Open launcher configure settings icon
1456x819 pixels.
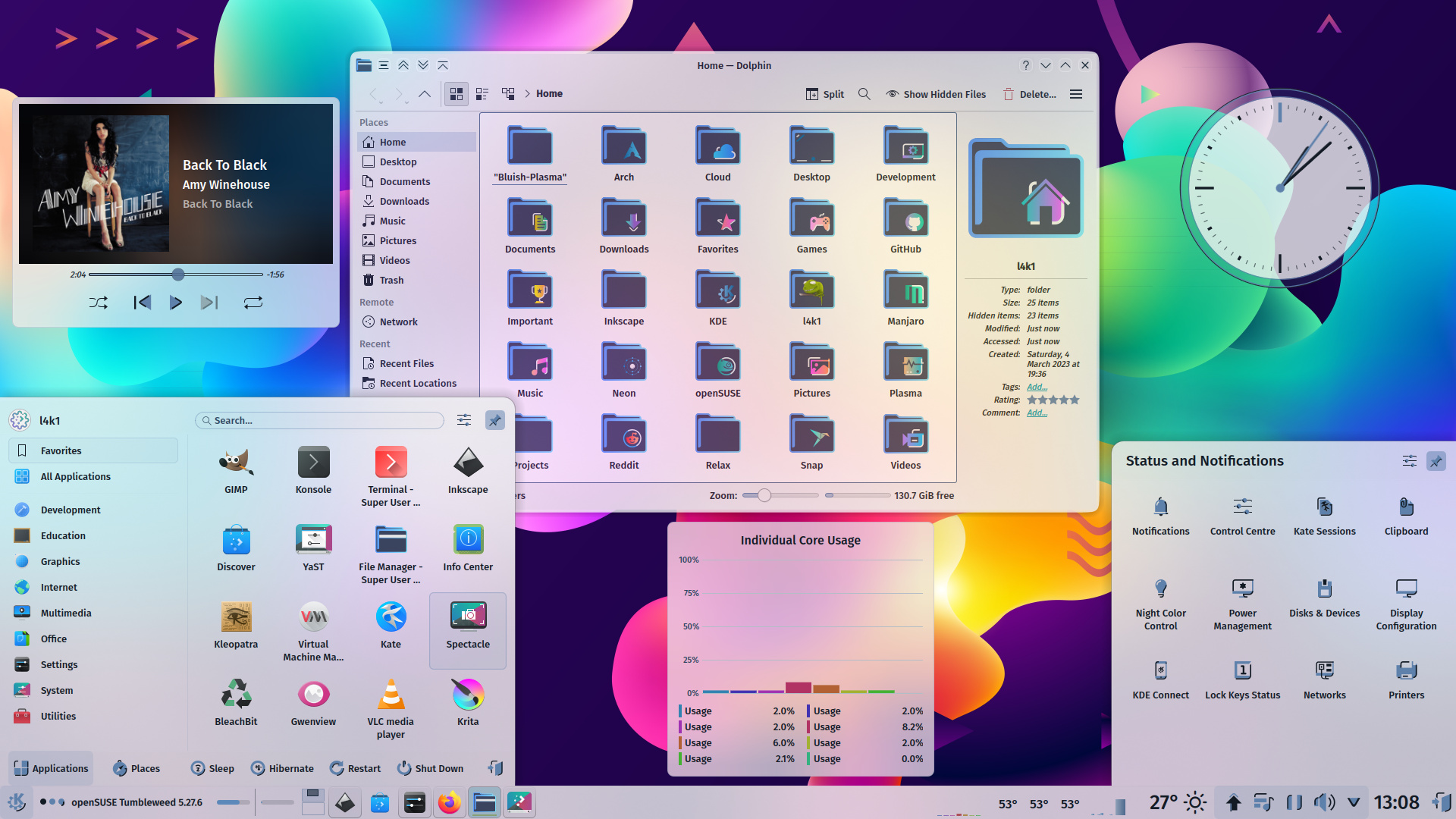(464, 420)
